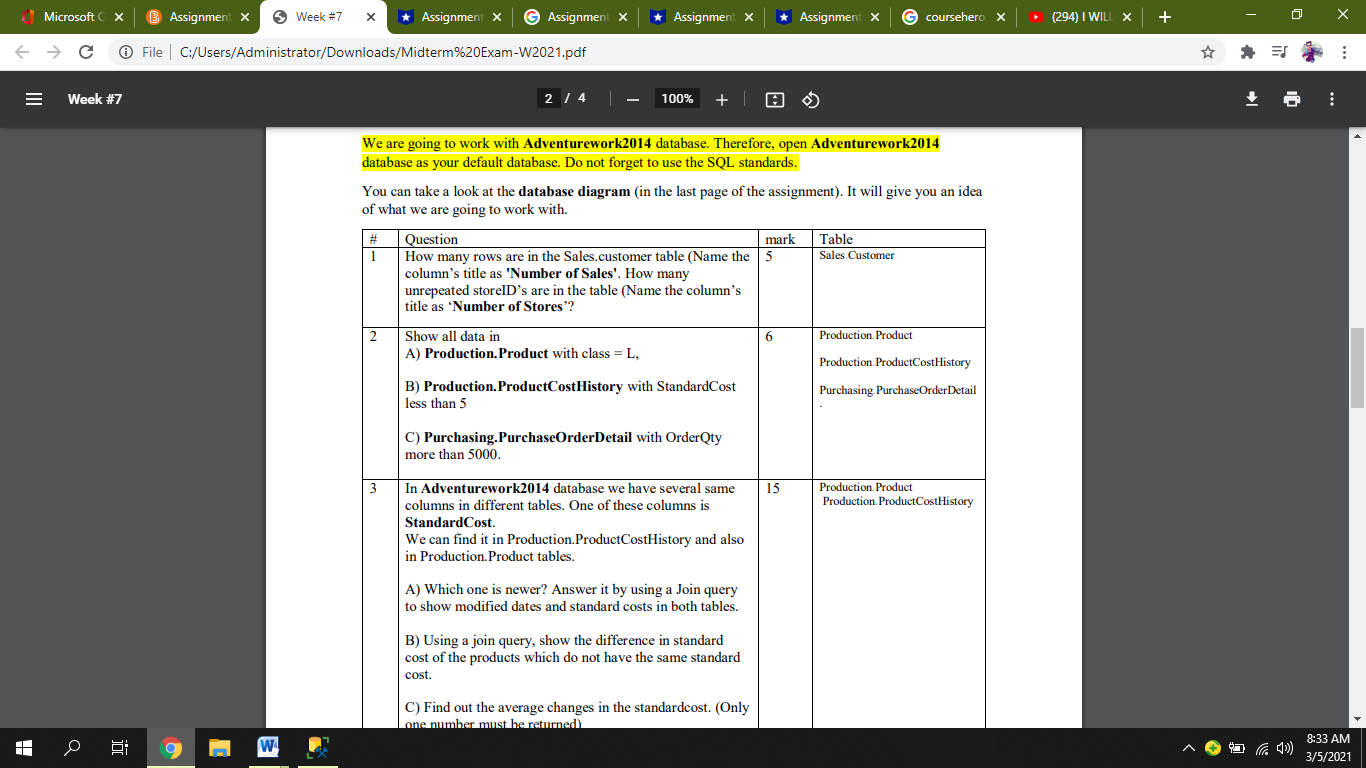
Task: Switch to the Assignment tab with orange B icon
Action: (195, 17)
